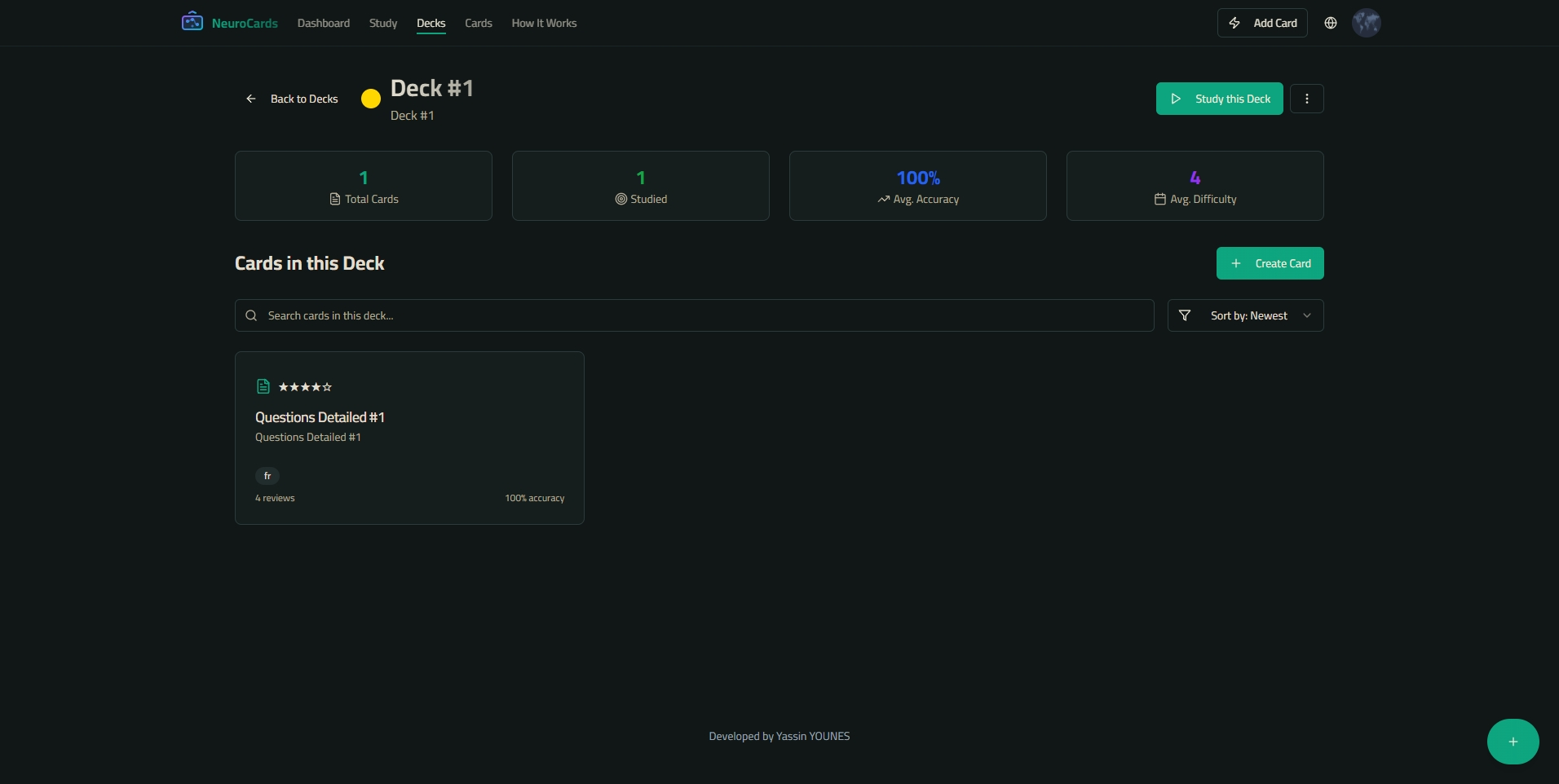1559x784 pixels.
Task: Expand the Sort by: Newest dropdown
Action: pos(1246,315)
